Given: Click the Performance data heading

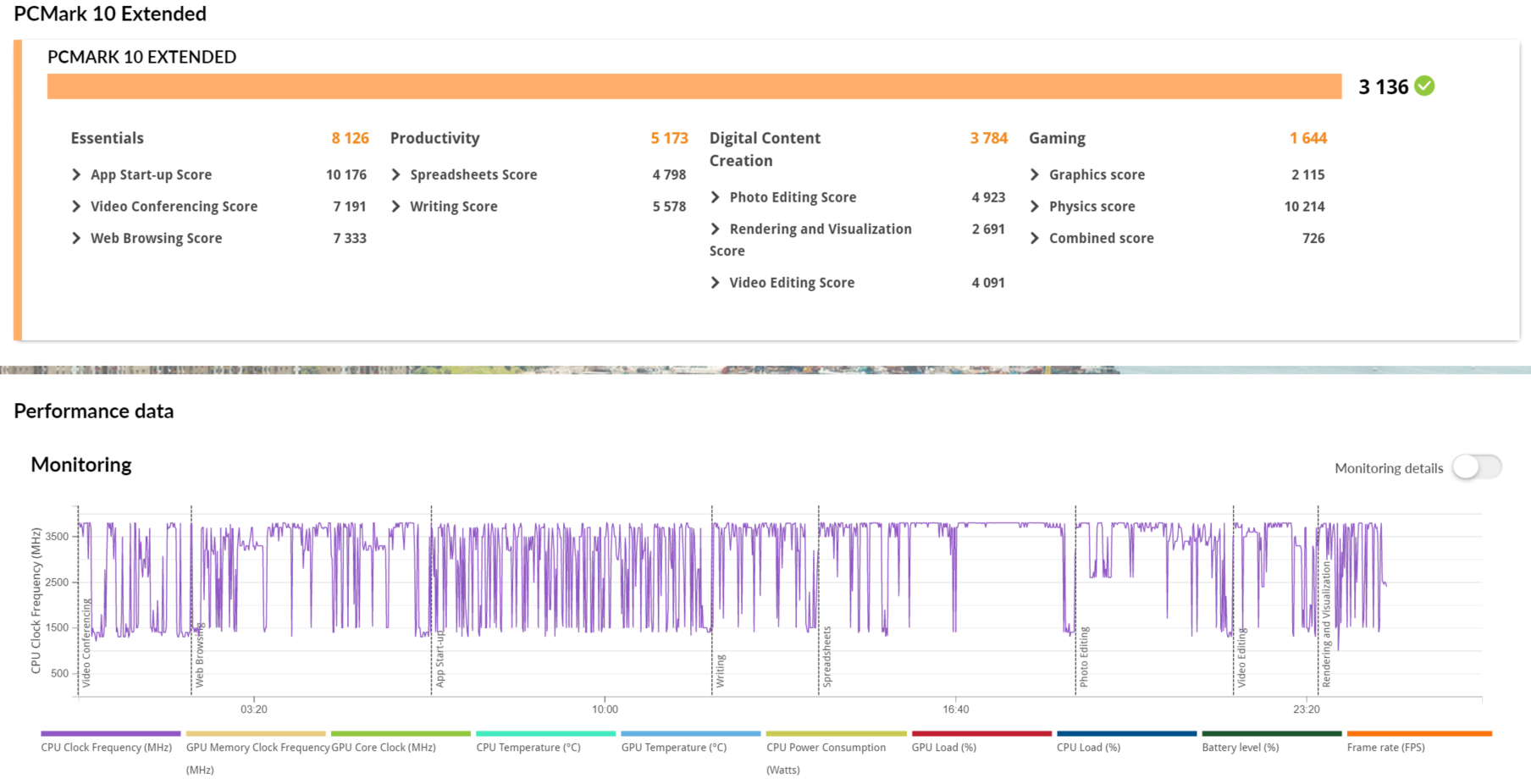Looking at the screenshot, I should 94,411.
